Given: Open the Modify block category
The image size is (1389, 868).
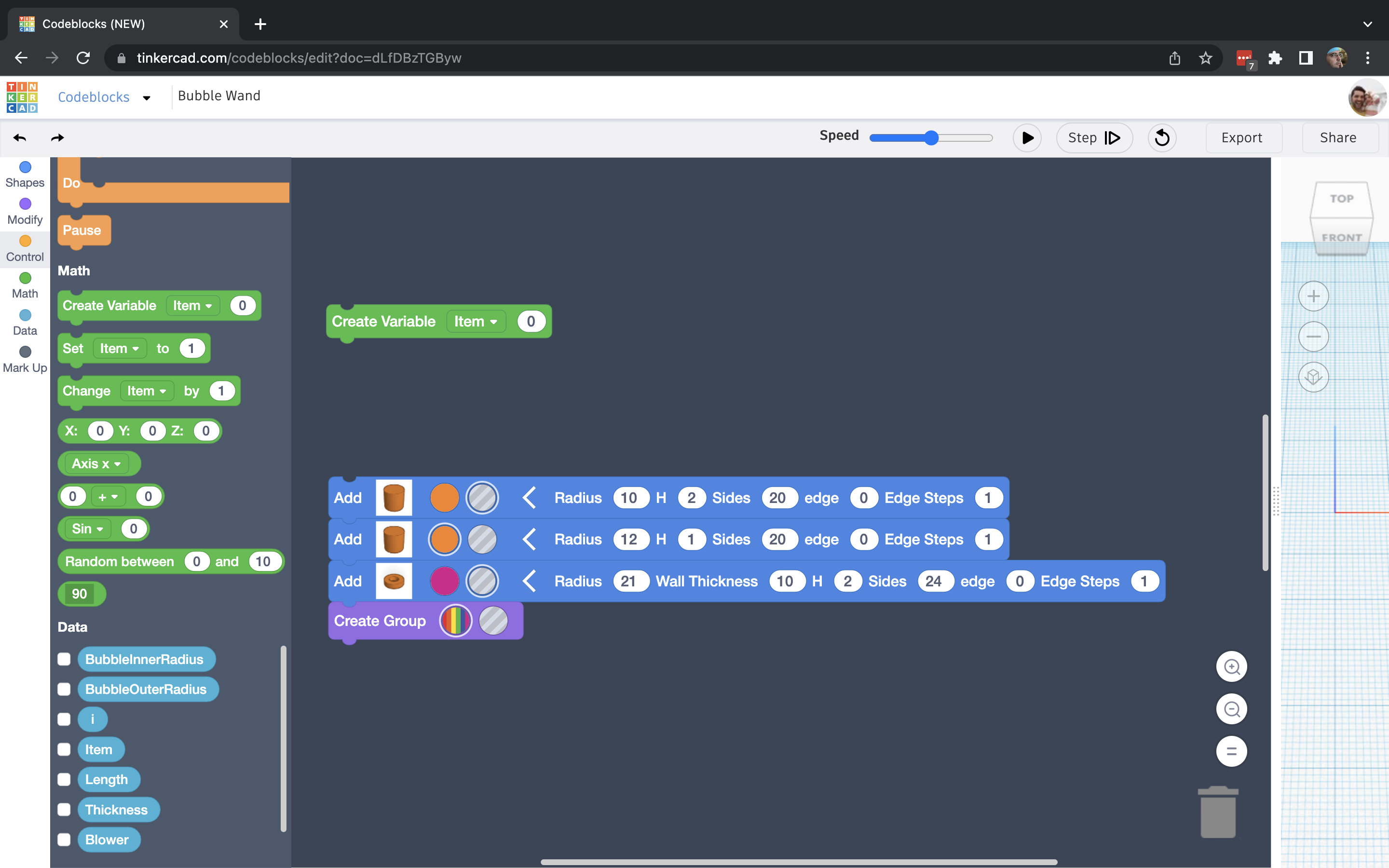Looking at the screenshot, I should (25, 211).
